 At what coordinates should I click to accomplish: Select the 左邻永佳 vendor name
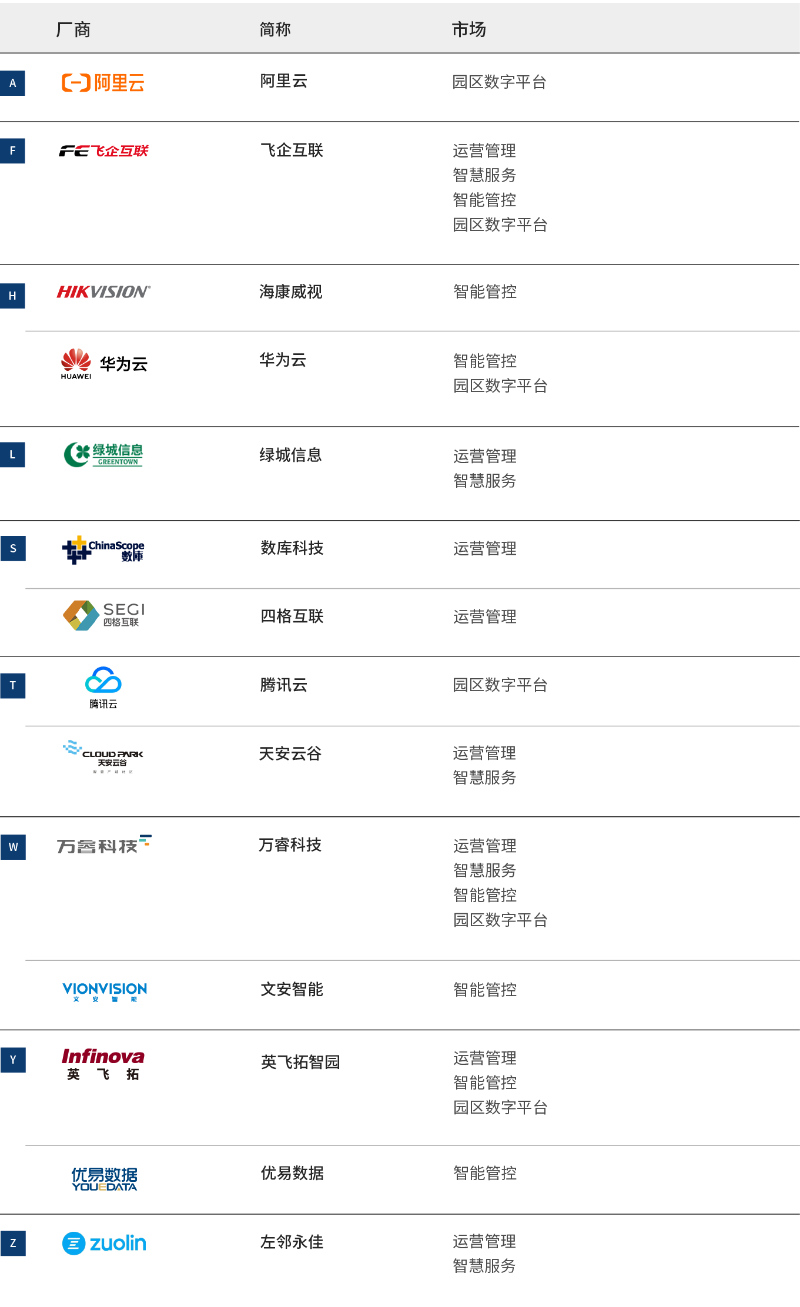pos(292,1242)
